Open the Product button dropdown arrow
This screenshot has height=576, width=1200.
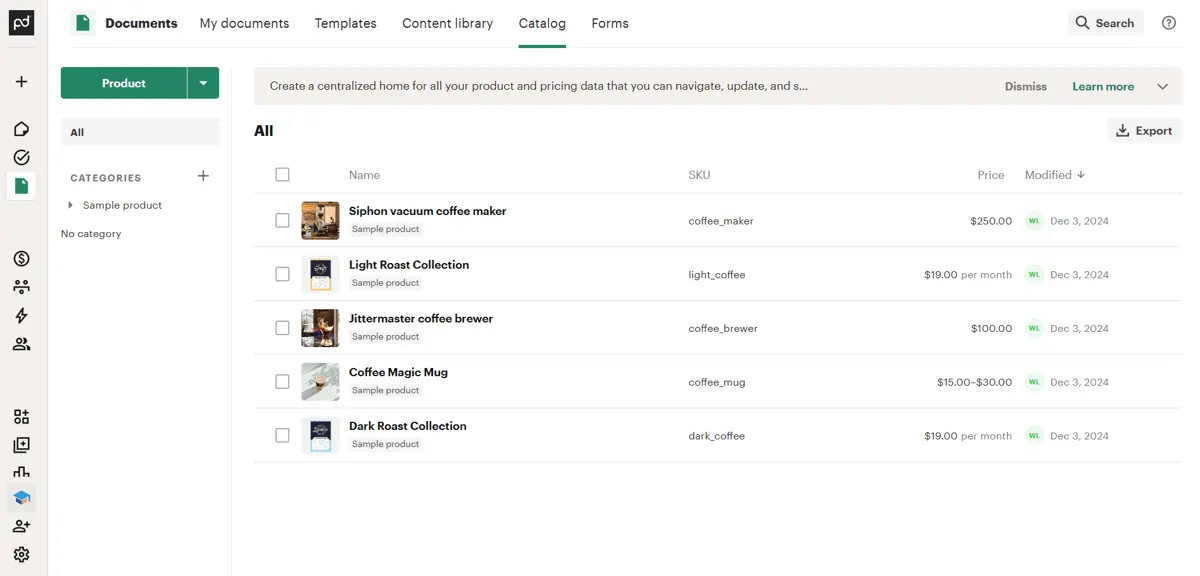pos(203,83)
